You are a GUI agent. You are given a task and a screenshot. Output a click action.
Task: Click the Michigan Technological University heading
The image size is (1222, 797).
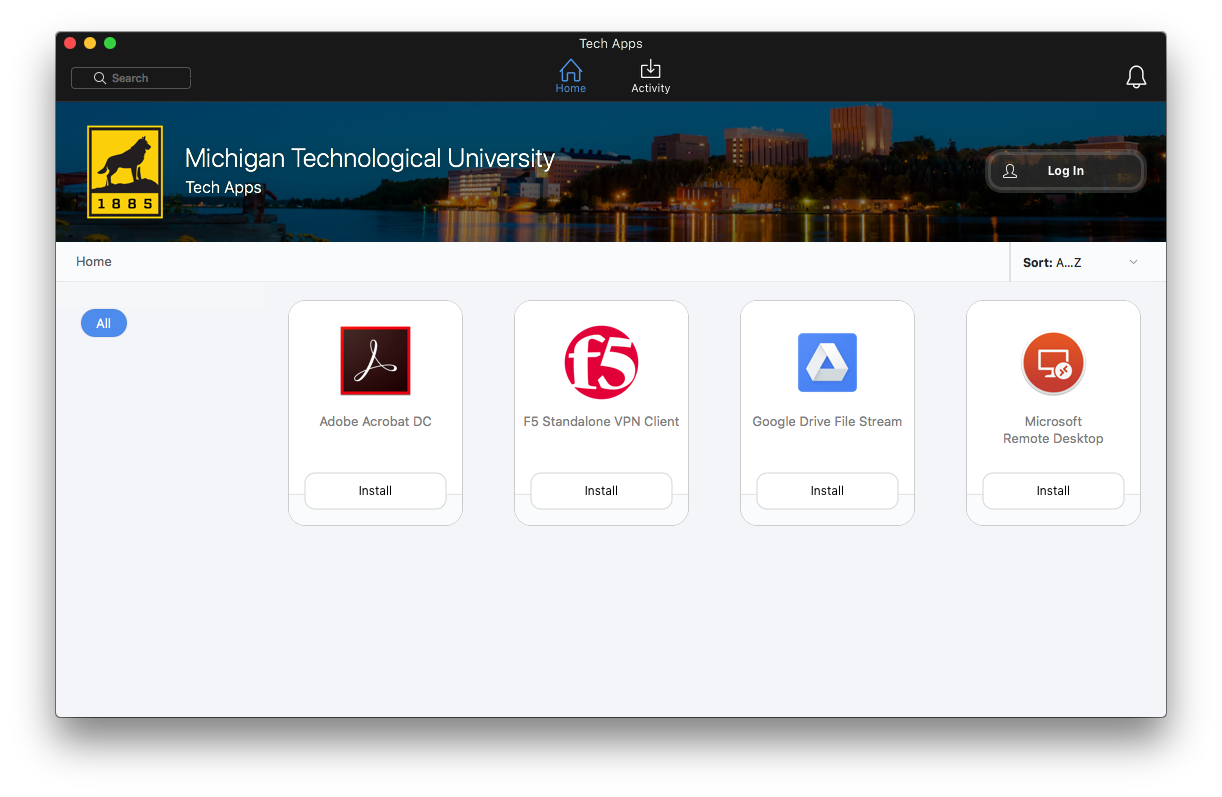coord(370,159)
